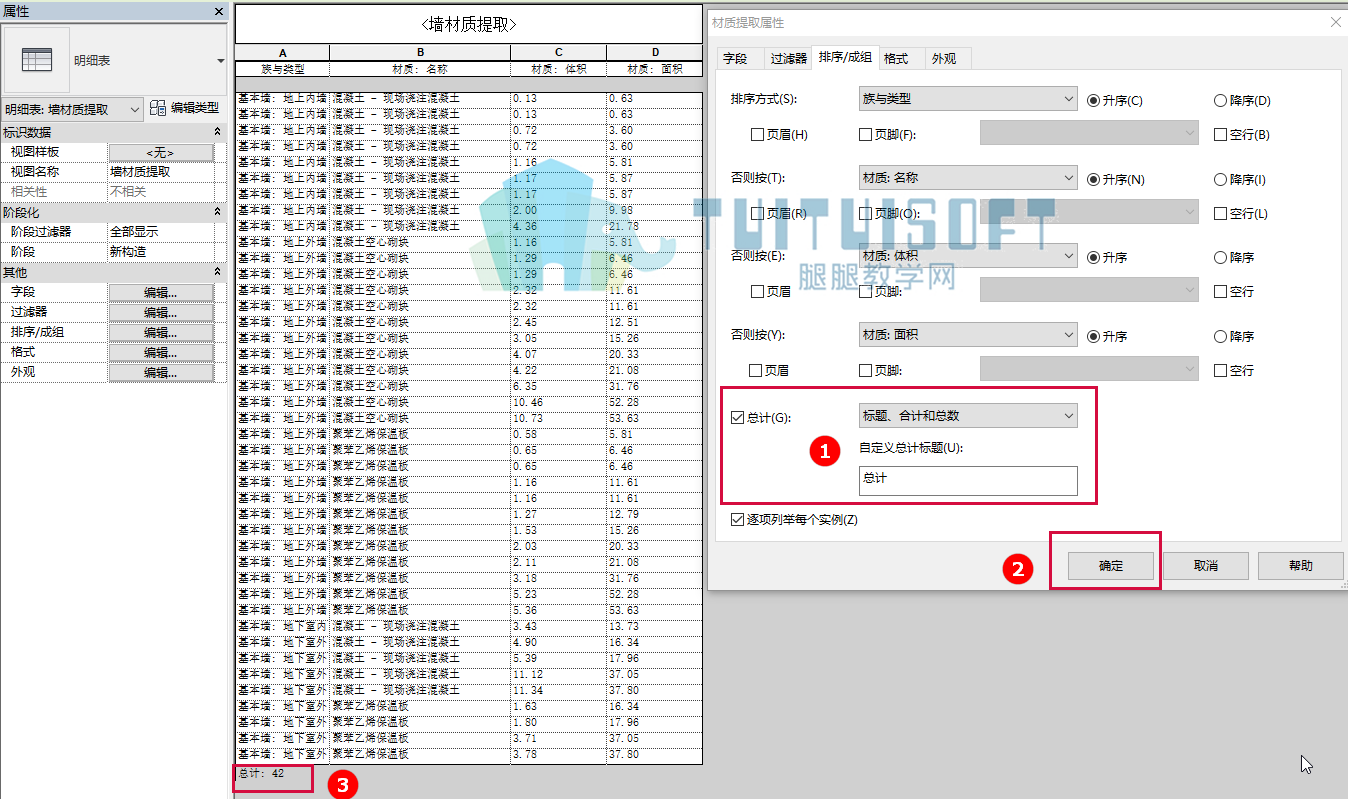The height and width of the screenshot is (799, 1348).
Task: Enable 空行(B) checkbox
Action: 1220,135
